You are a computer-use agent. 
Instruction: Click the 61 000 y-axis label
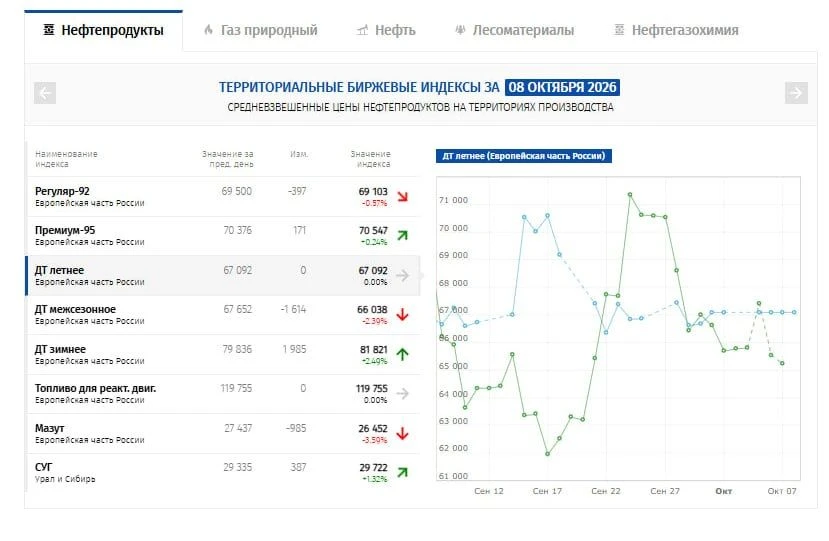point(453,476)
